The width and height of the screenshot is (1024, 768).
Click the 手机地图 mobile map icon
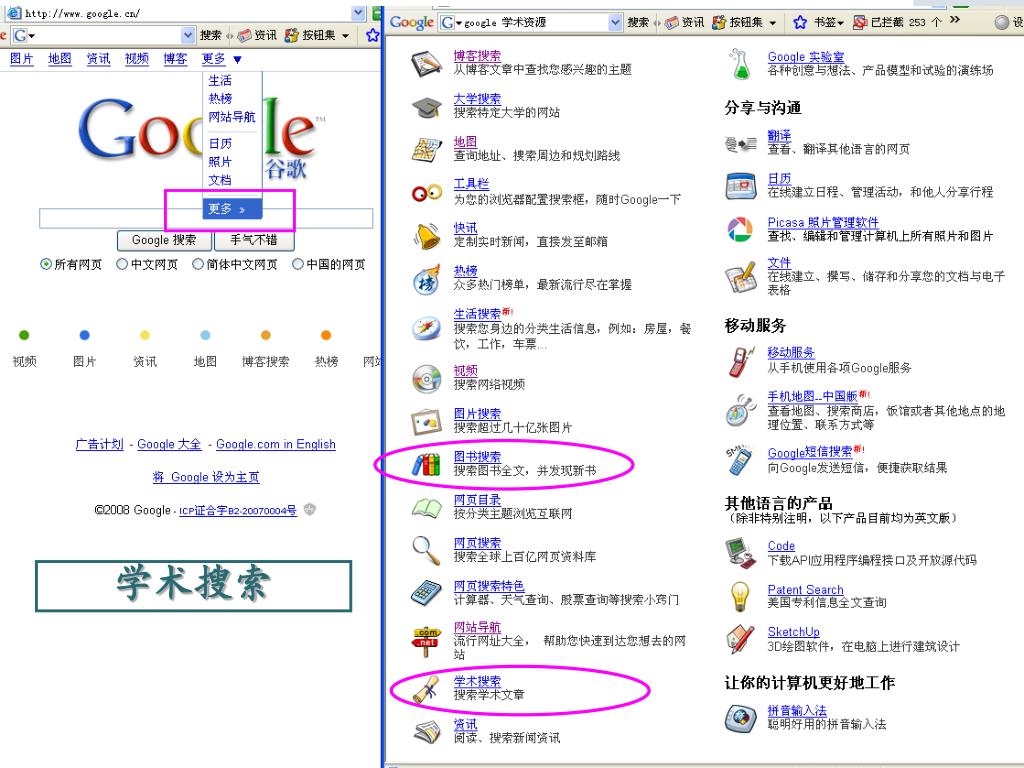[741, 409]
